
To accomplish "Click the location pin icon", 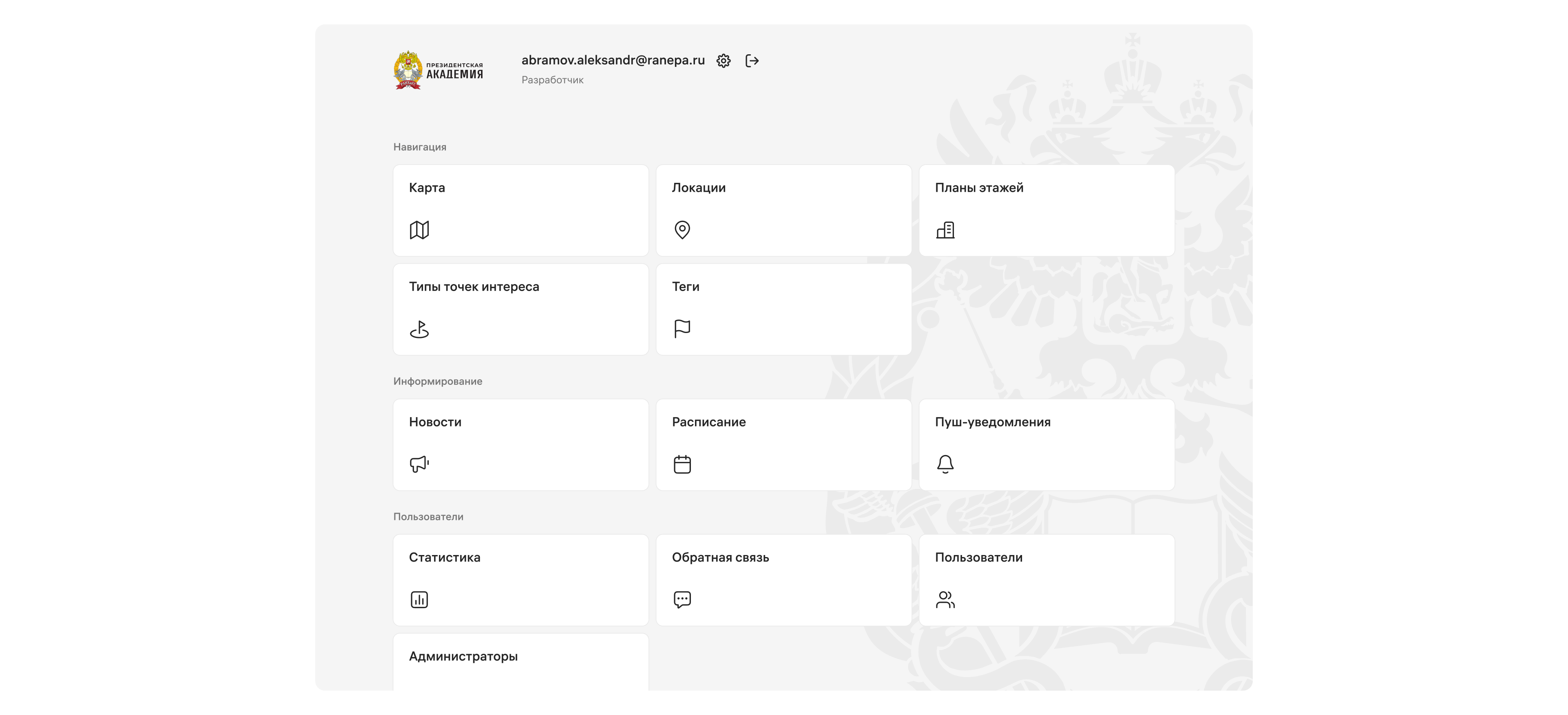I will [x=682, y=230].
